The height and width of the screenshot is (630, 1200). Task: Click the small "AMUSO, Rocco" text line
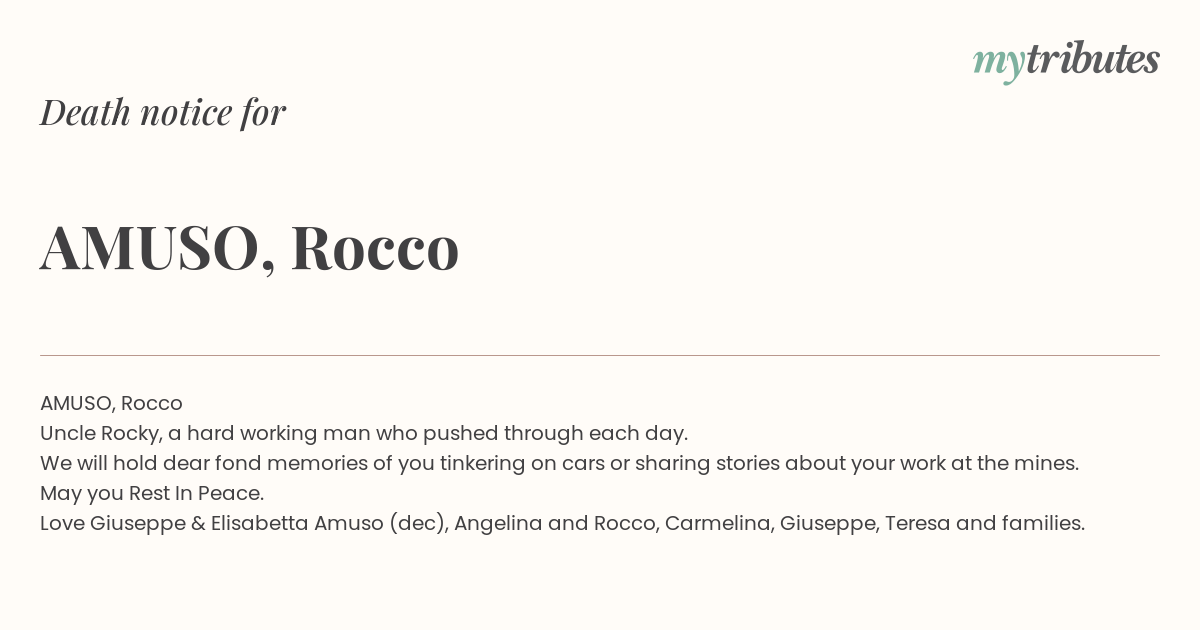pyautogui.click(x=111, y=403)
